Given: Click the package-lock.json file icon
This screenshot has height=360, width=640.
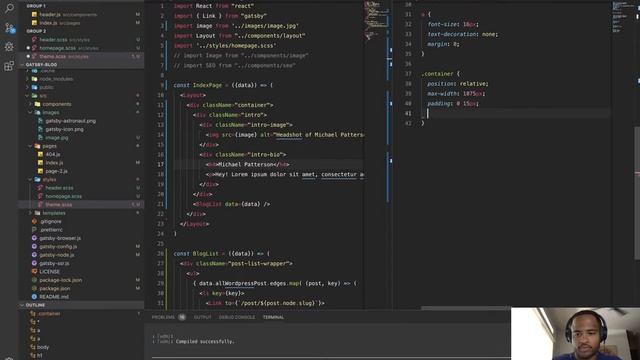Looking at the screenshot, I should pyautogui.click(x=34, y=280).
